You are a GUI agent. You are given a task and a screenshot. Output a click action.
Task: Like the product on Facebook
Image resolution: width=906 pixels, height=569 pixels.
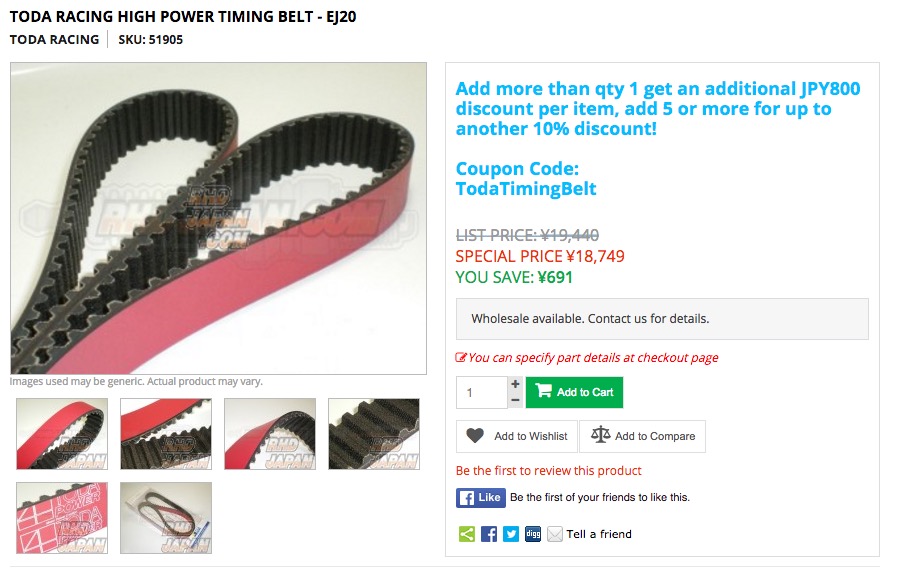tap(481, 497)
